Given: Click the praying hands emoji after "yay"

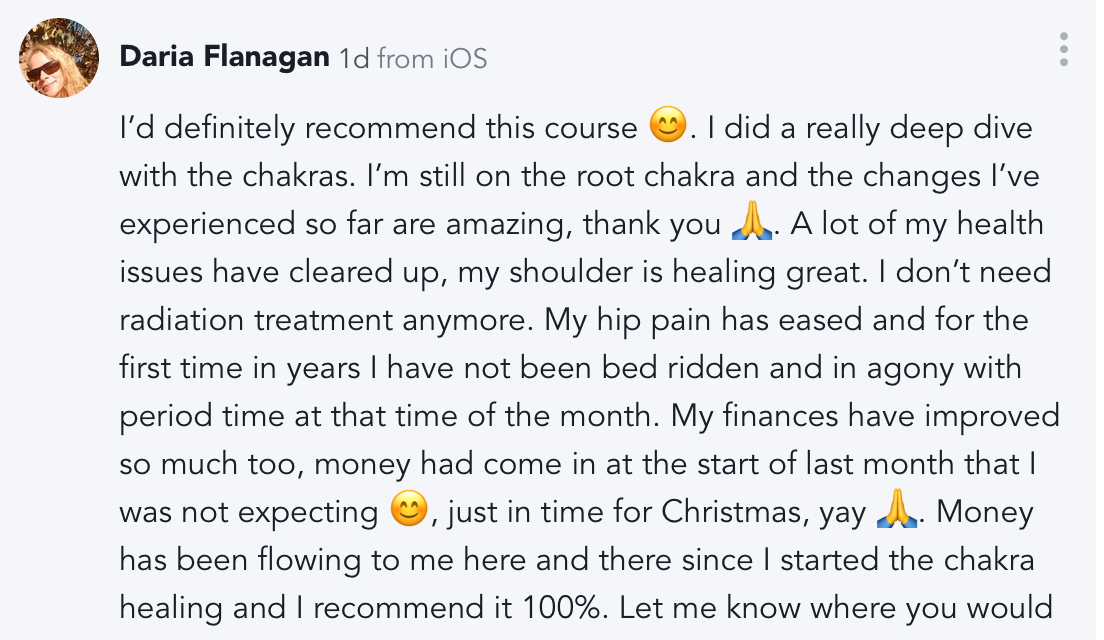Looking at the screenshot, I should (x=896, y=512).
